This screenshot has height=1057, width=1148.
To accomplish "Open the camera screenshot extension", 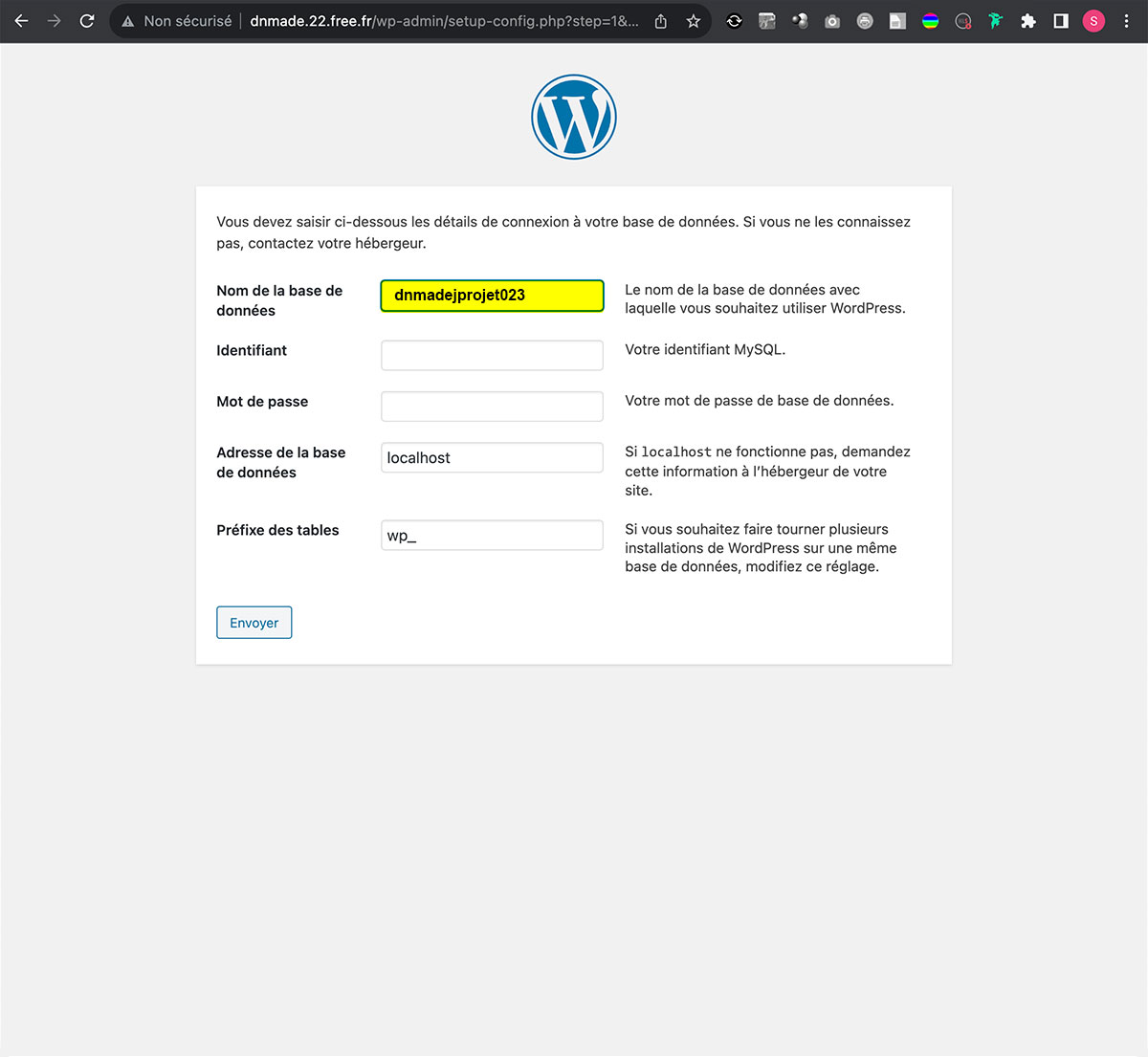I will (x=832, y=21).
